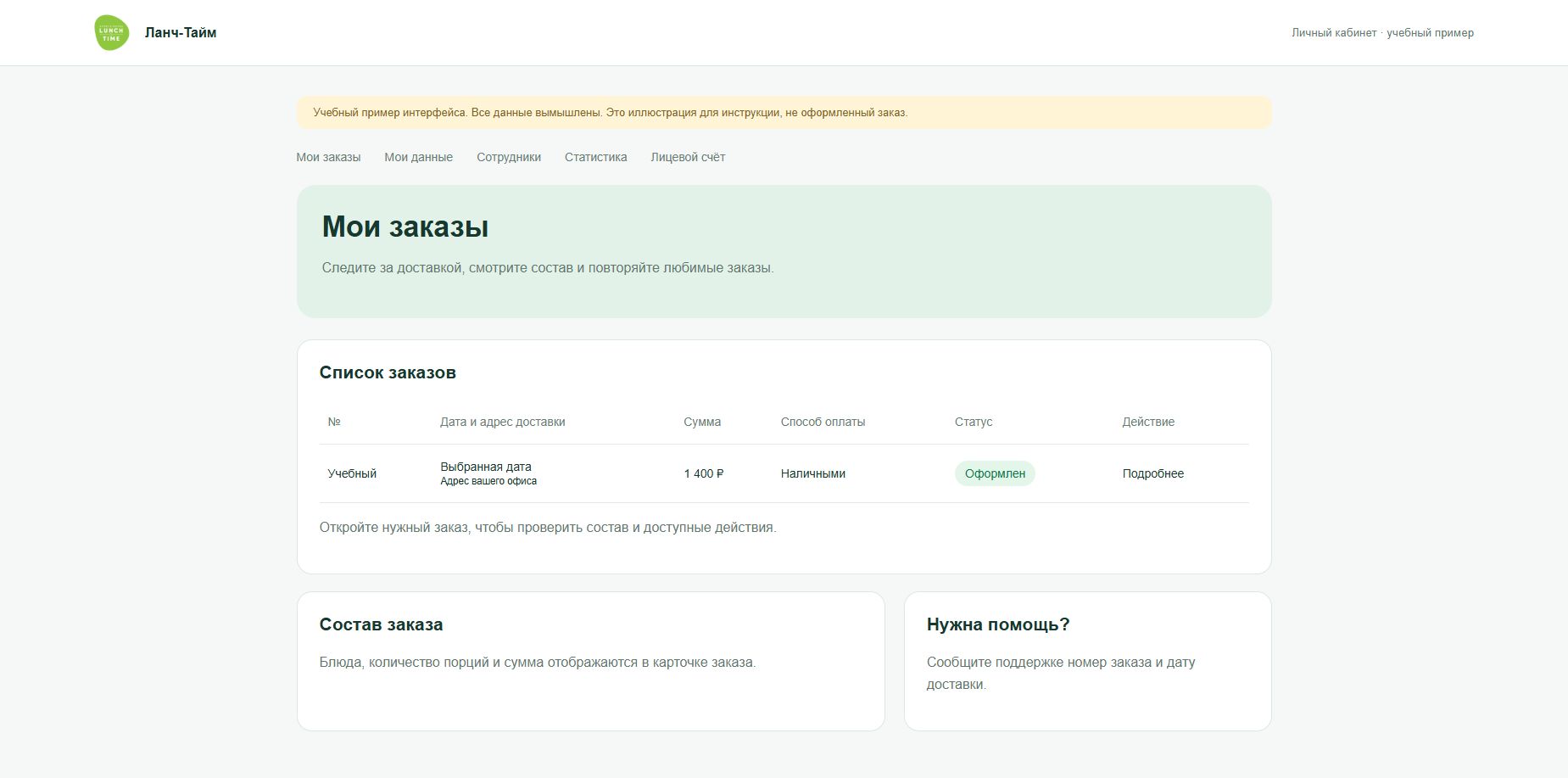
Task: Click the Оформлен status badge
Action: [x=995, y=473]
